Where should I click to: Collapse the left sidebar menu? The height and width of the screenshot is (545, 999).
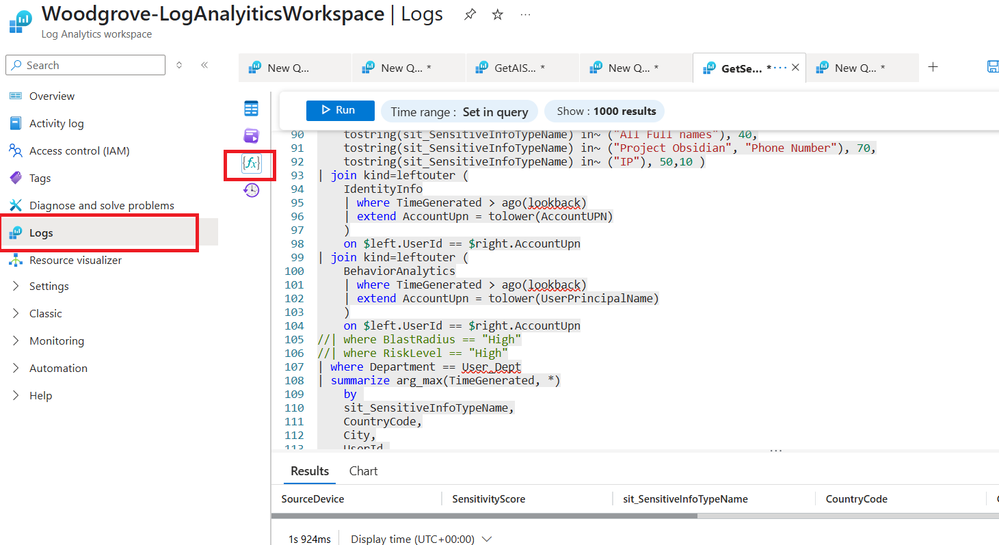(204, 65)
